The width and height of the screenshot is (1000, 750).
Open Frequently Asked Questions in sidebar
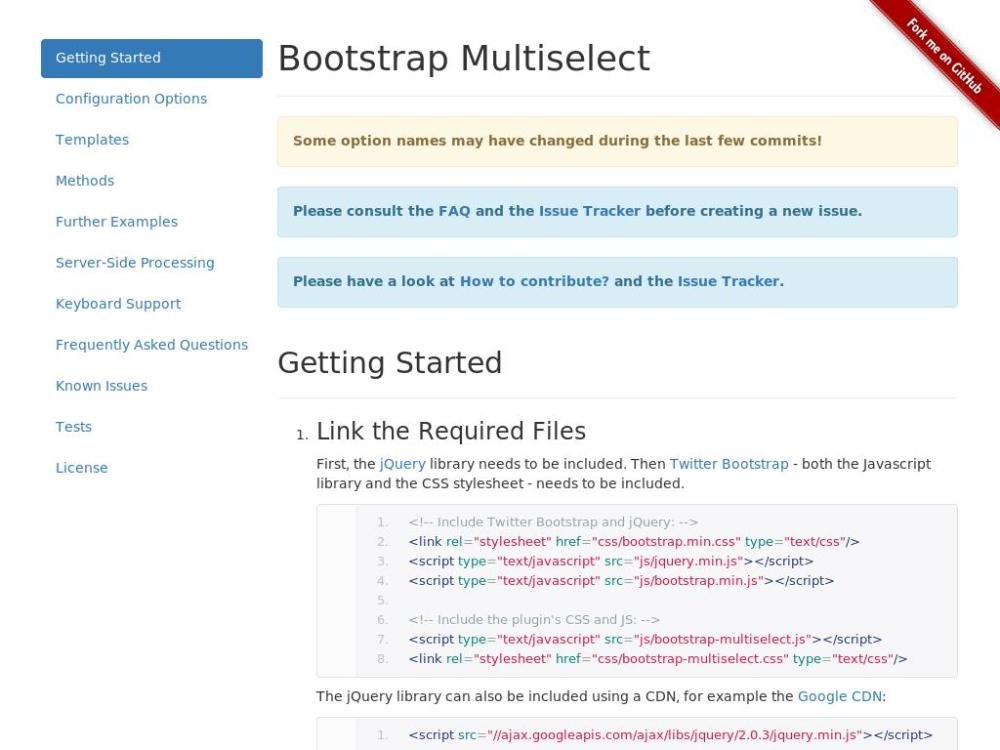coord(152,345)
